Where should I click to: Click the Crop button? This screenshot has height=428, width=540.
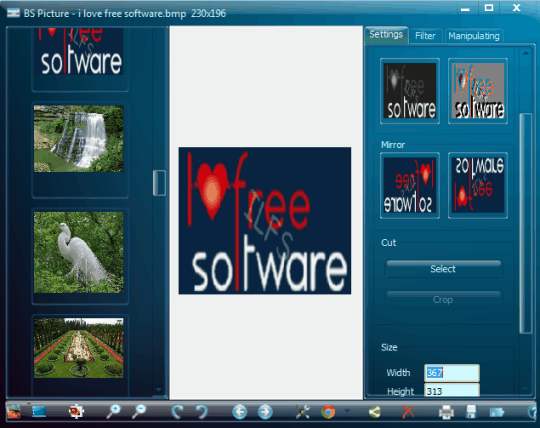443,299
